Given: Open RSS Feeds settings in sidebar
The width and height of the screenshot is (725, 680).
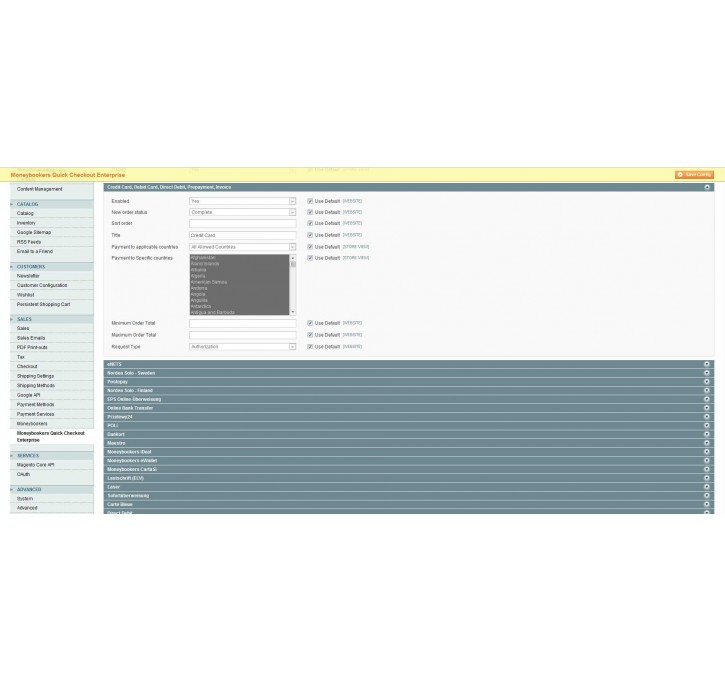Looking at the screenshot, I should 29,242.
